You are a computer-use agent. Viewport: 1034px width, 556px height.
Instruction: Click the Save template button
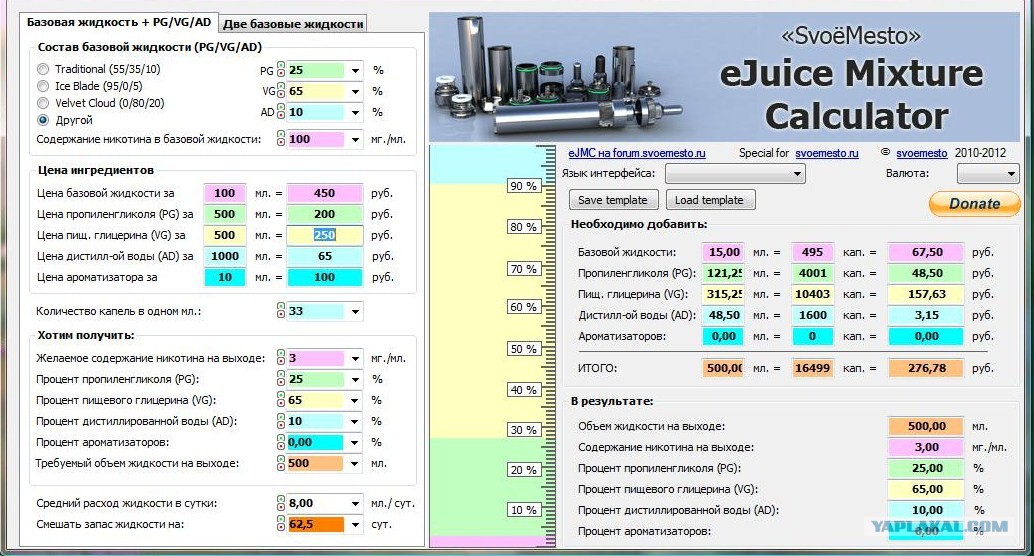point(613,200)
